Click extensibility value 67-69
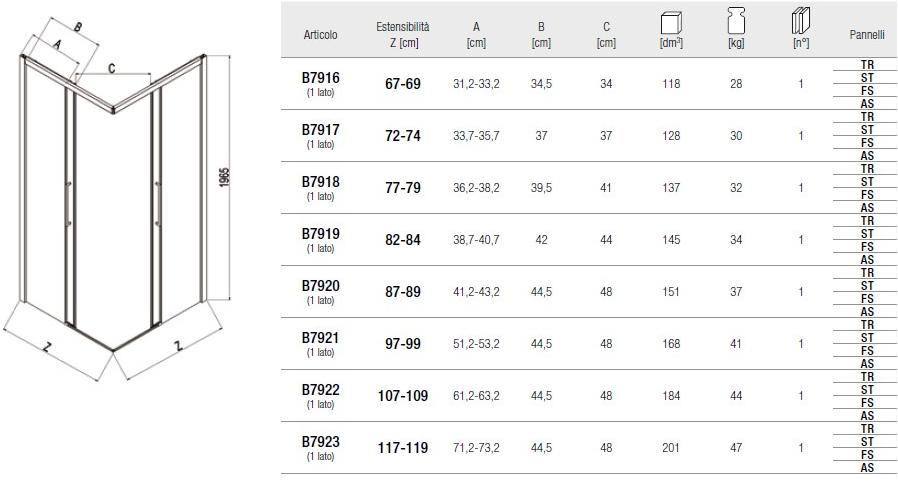 tap(403, 84)
